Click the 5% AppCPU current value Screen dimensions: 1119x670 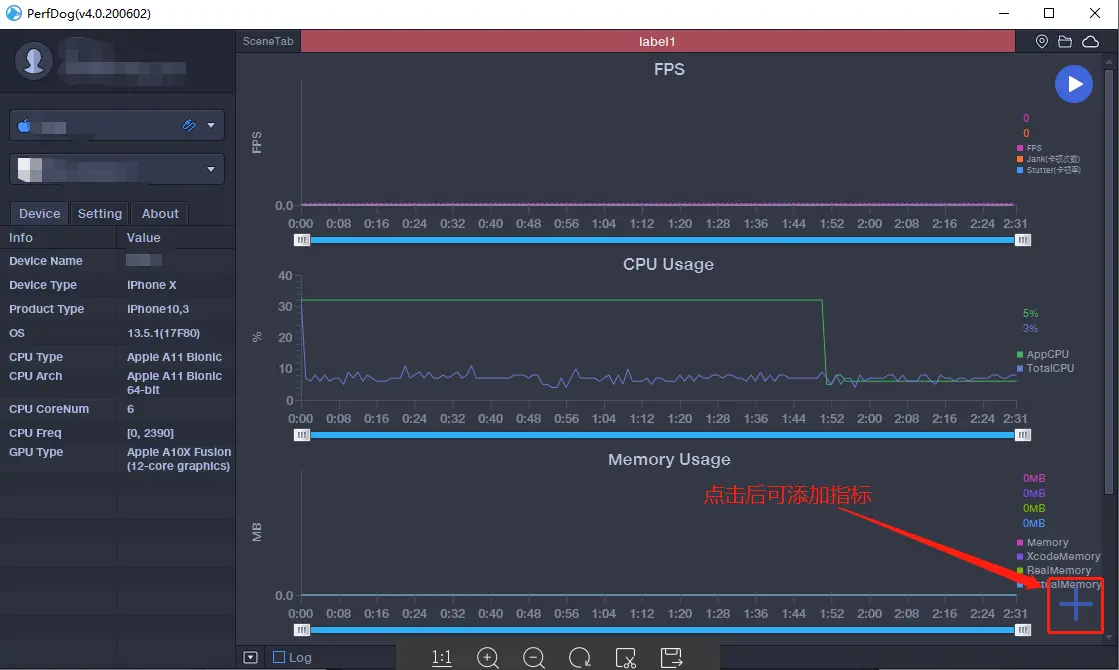1030,313
